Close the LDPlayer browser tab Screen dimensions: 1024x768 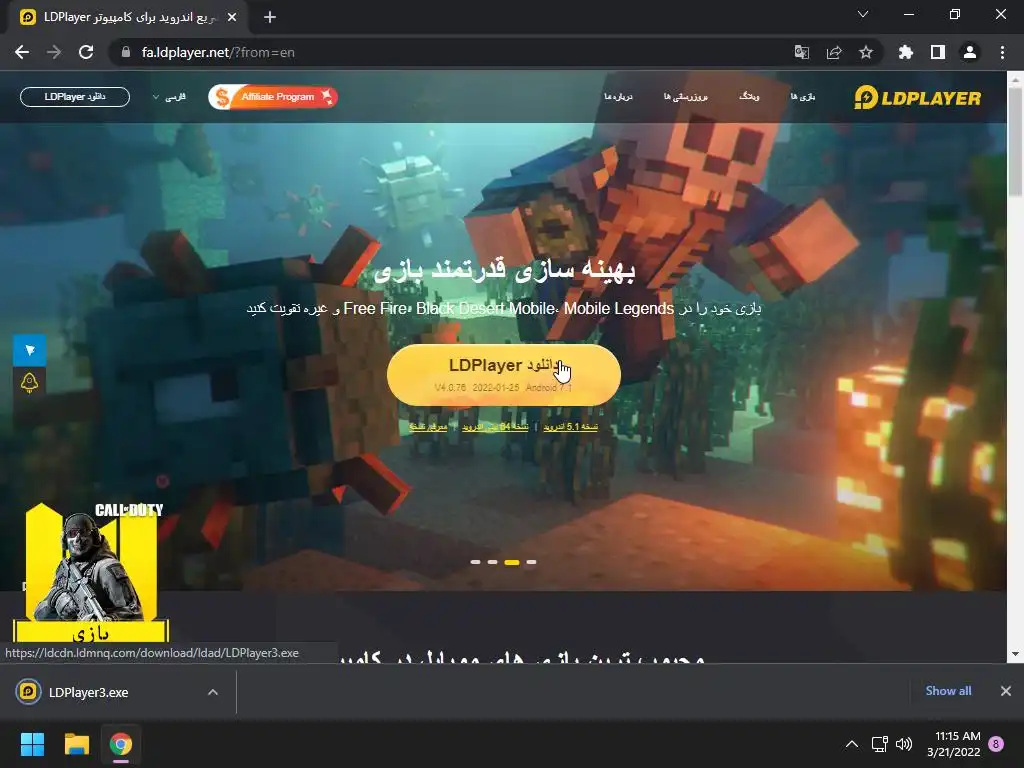tap(232, 18)
